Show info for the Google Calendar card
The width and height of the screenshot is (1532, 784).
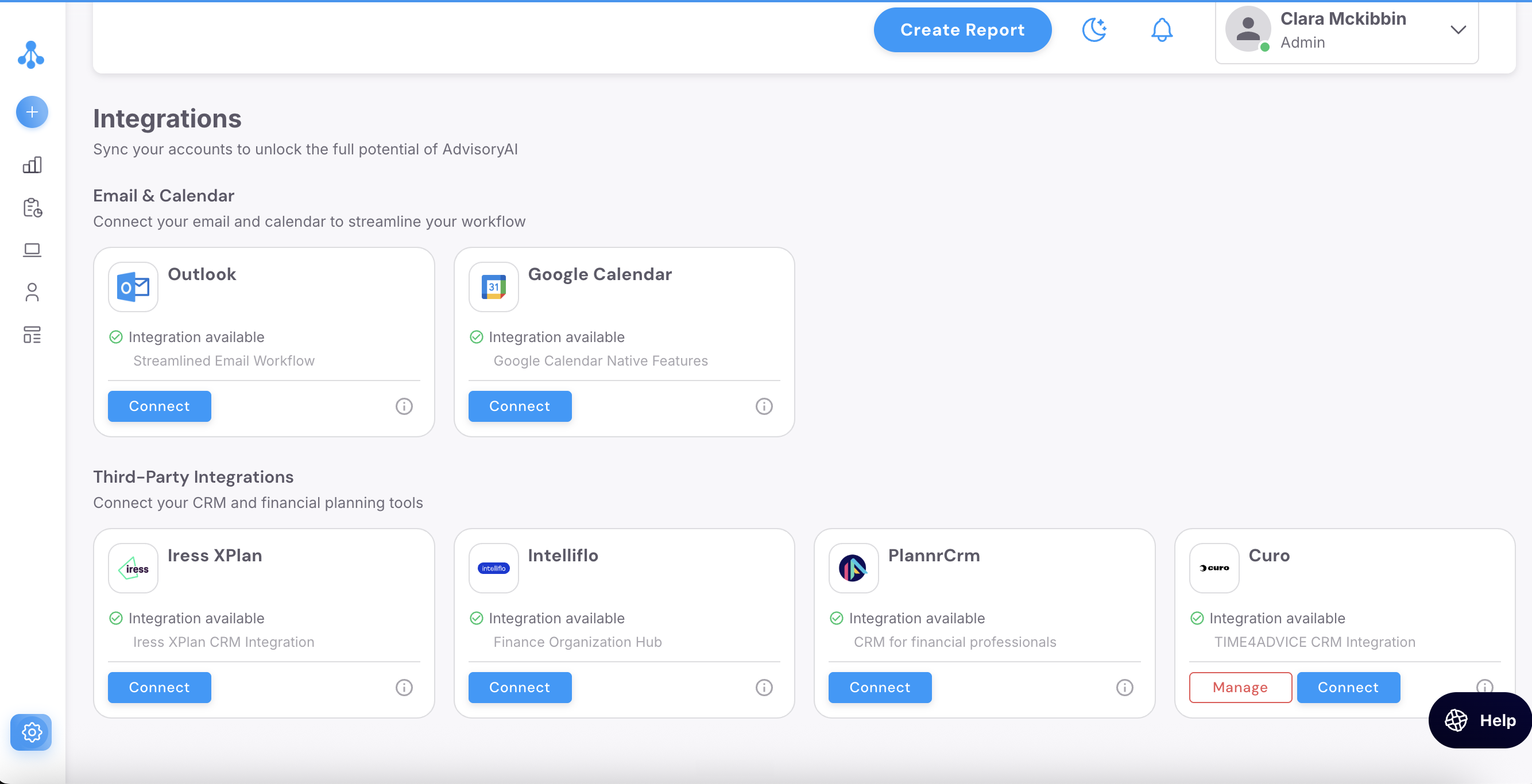[764, 406]
